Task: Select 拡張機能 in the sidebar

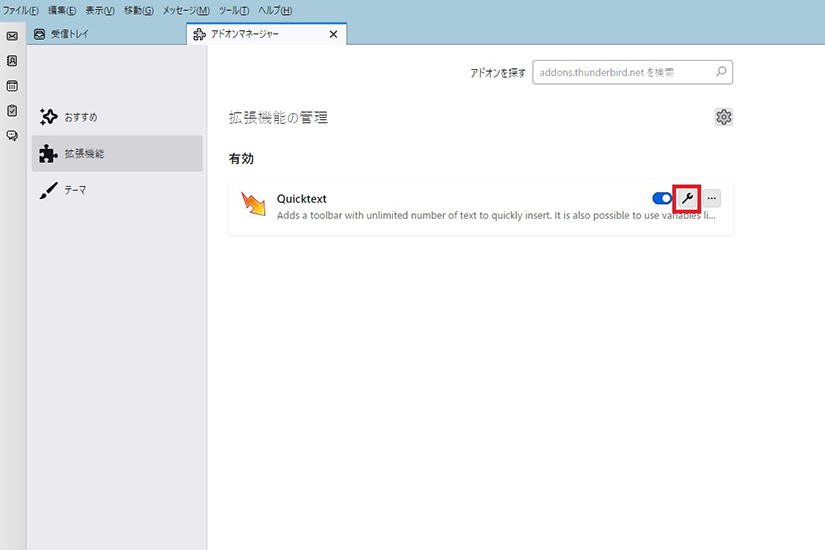Action: [84, 153]
